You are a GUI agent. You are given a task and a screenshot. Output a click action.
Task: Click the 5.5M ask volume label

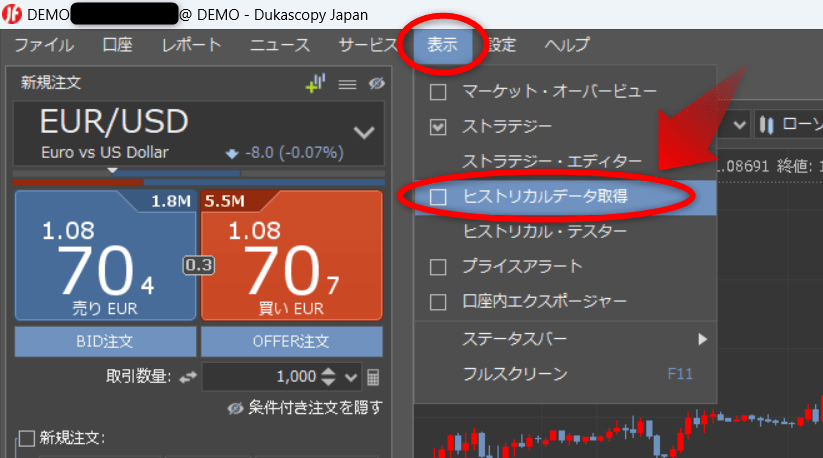tap(225, 201)
